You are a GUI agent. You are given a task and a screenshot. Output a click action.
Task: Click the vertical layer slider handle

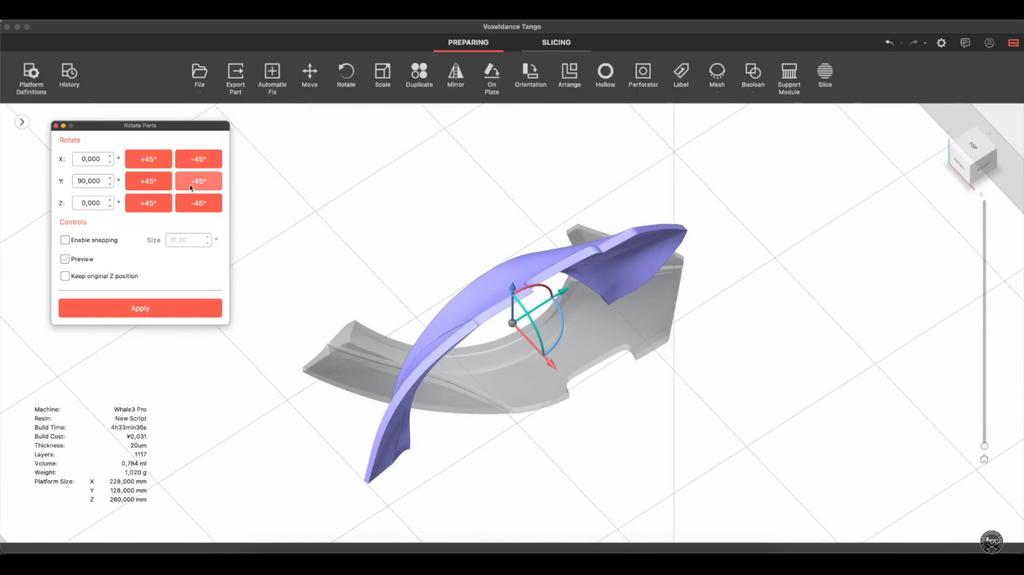tap(984, 446)
